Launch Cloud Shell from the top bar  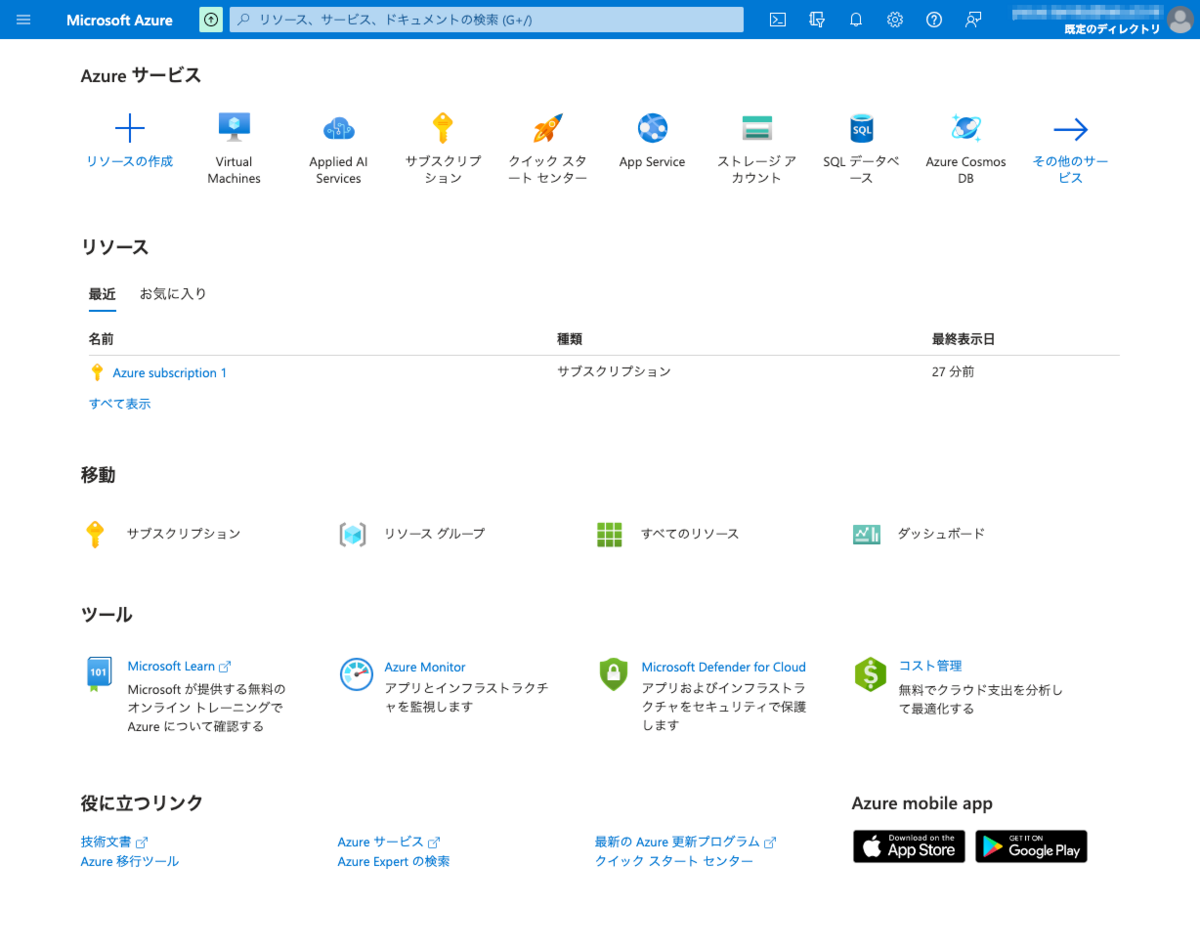[777, 19]
